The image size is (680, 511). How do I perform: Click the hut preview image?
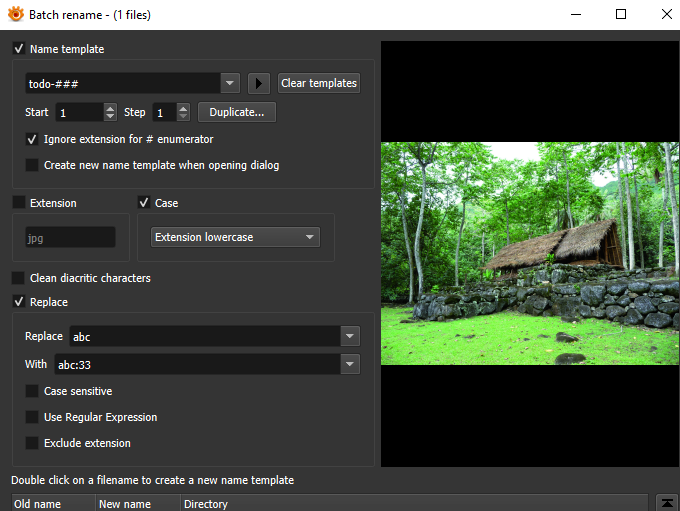point(530,253)
